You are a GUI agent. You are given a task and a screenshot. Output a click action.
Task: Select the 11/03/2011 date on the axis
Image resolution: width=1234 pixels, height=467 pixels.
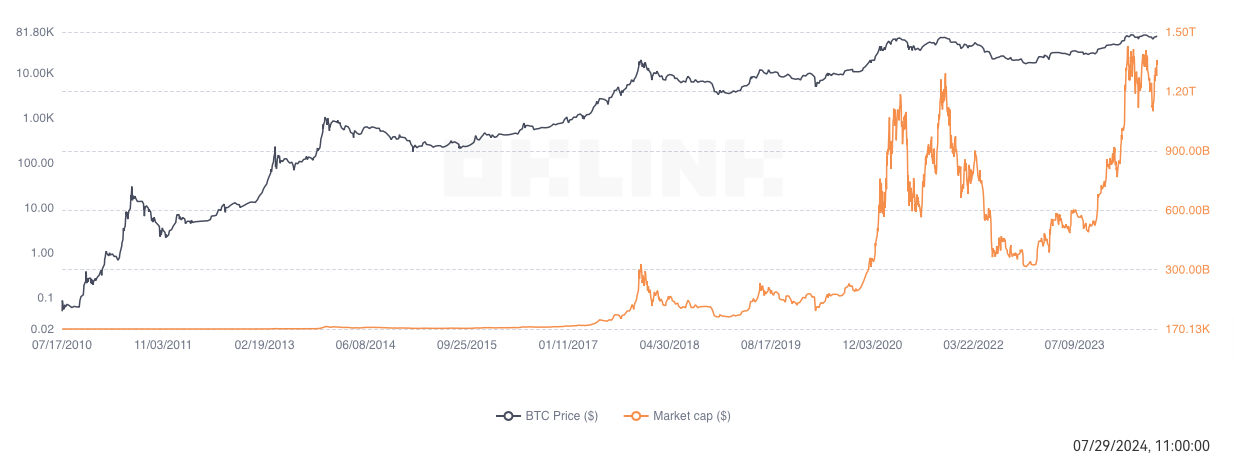(163, 345)
